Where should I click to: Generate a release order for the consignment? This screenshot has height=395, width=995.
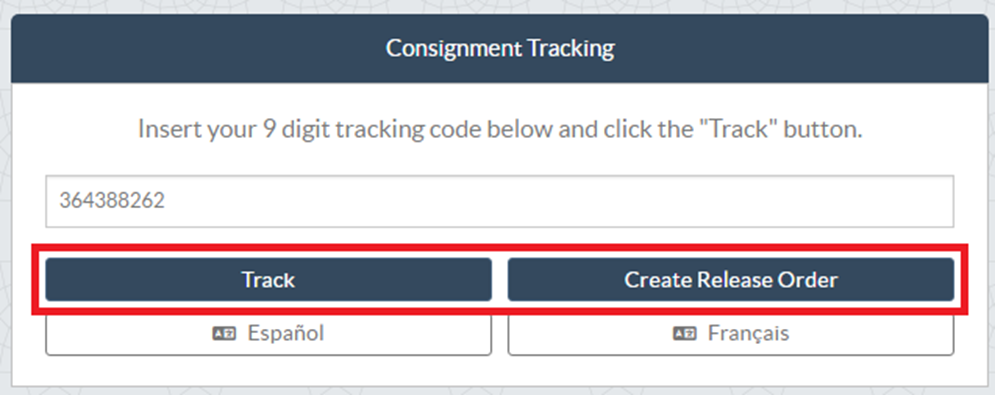click(x=731, y=279)
